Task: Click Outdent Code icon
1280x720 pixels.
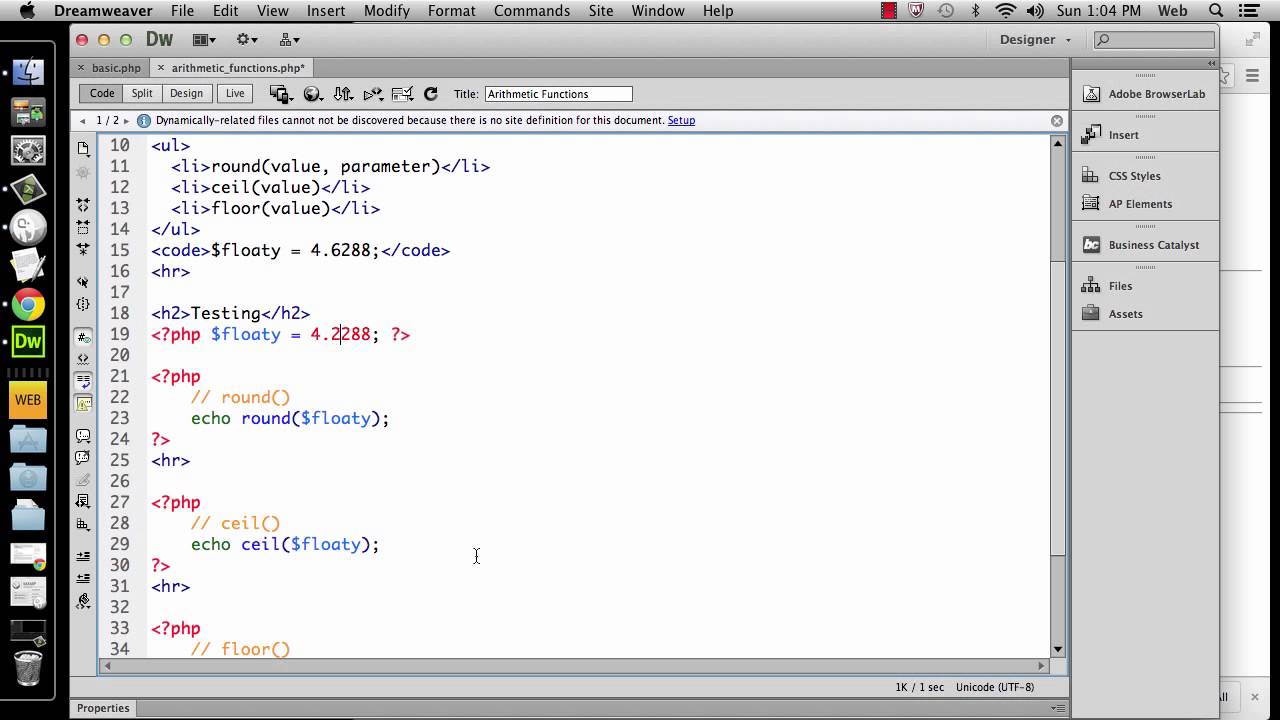Action: click(x=83, y=578)
